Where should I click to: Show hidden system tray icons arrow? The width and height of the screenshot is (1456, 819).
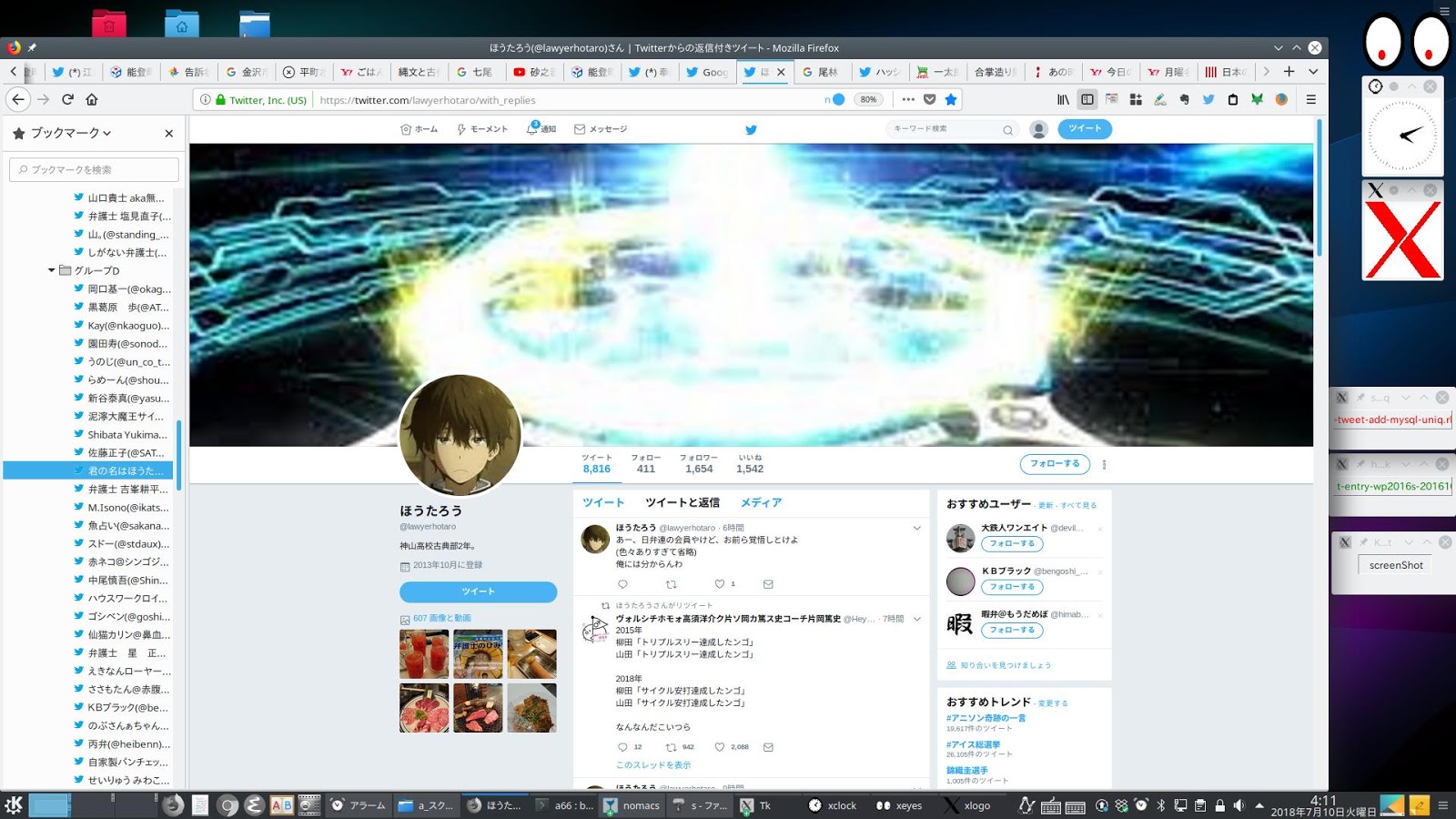(1259, 805)
